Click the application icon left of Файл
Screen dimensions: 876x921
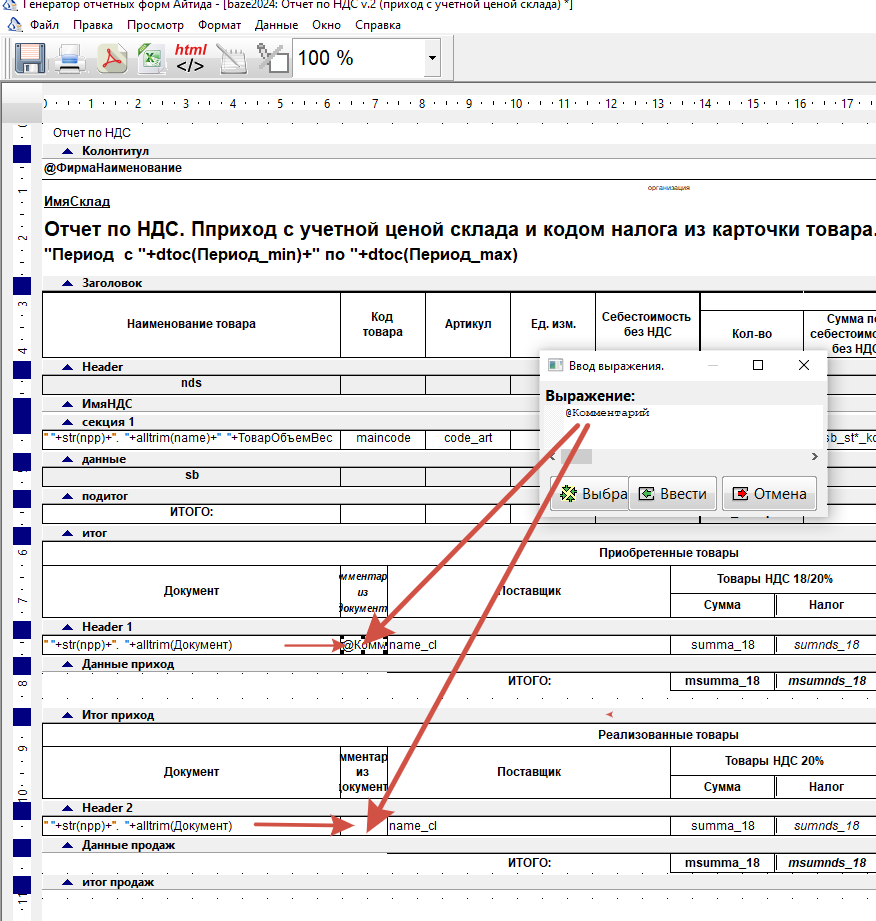14,25
